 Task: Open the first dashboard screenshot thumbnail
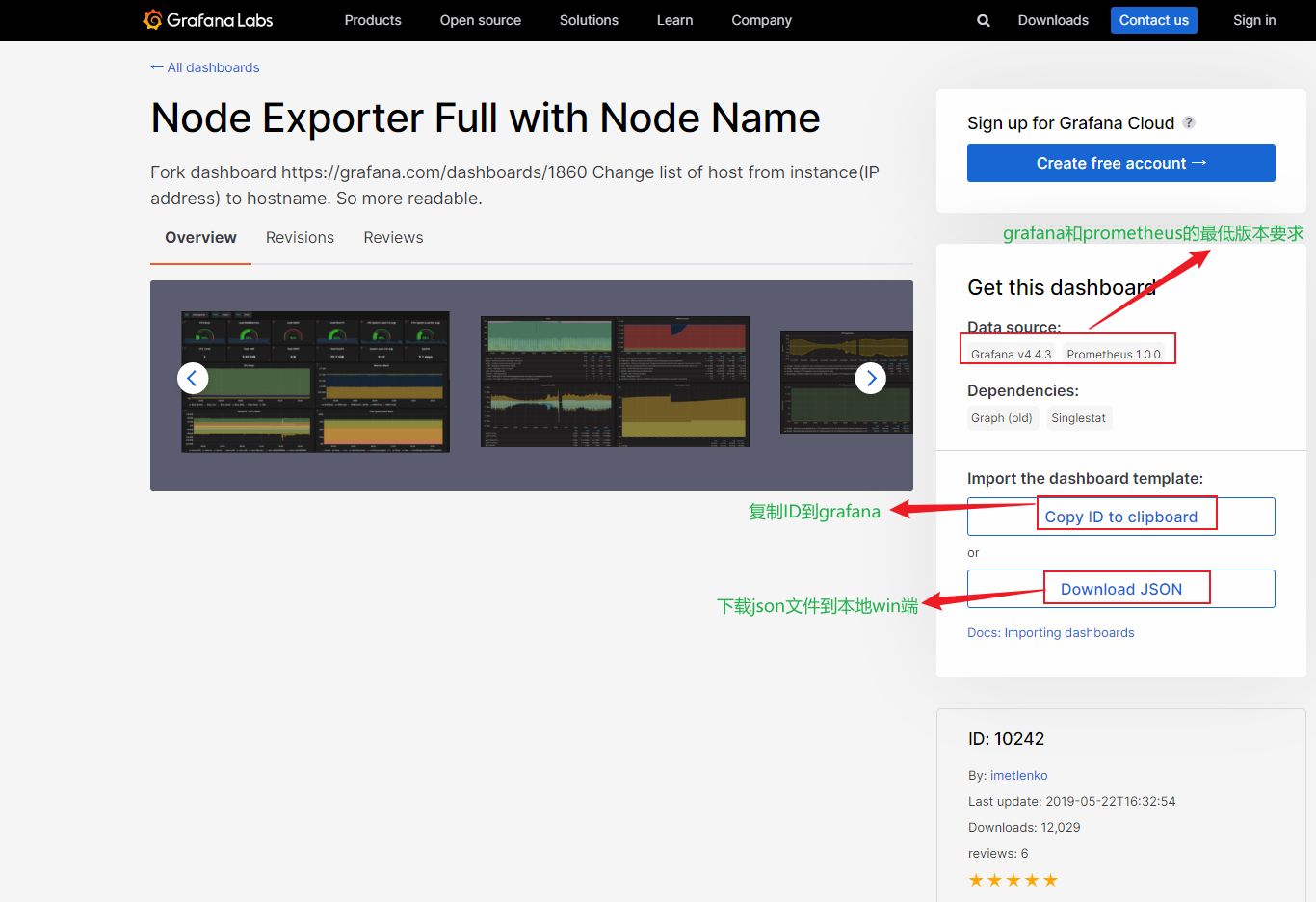[x=316, y=382]
